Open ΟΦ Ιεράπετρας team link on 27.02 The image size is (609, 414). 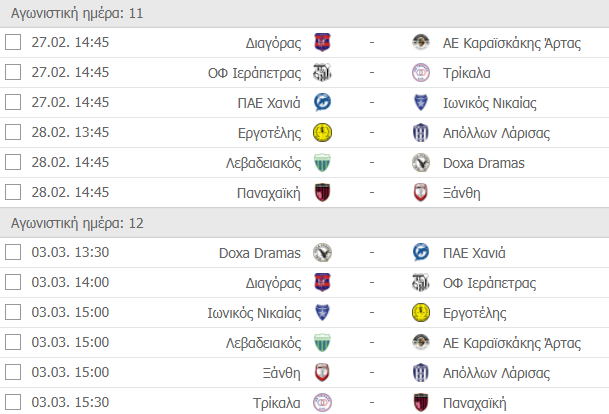[x=256, y=73]
